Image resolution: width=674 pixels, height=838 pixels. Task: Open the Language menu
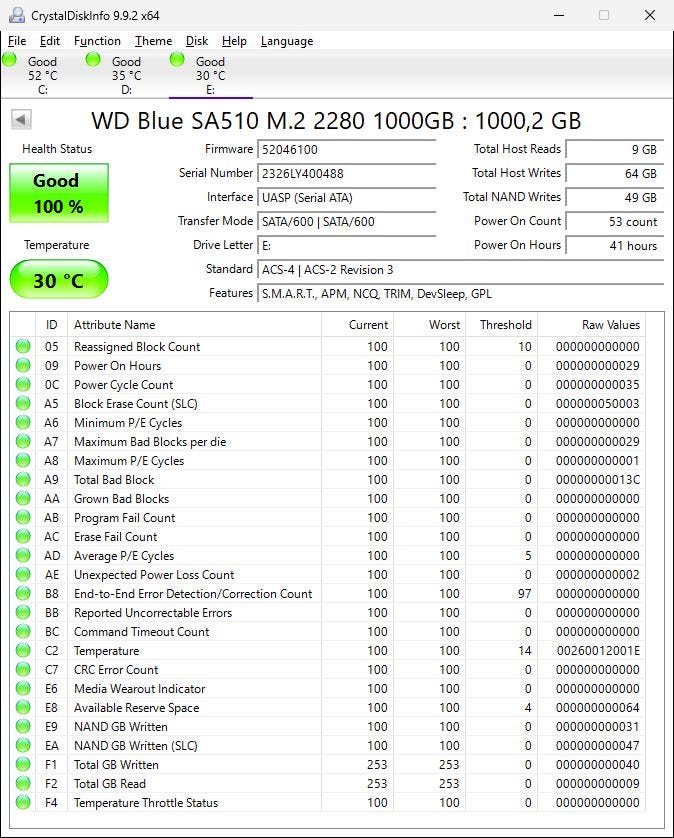click(x=287, y=41)
